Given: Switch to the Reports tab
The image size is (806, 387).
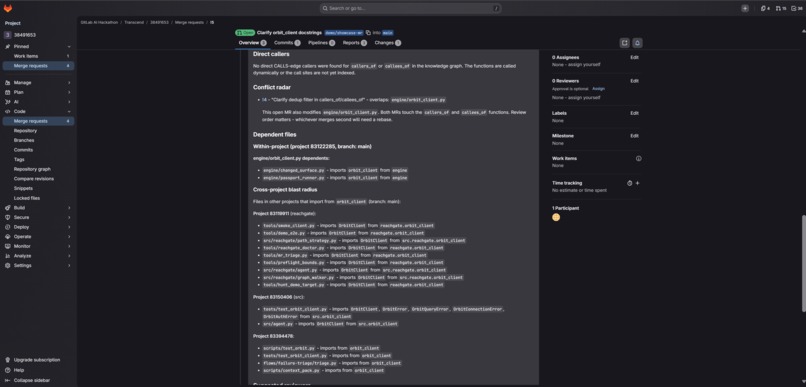Looking at the screenshot, I should tap(355, 43).
